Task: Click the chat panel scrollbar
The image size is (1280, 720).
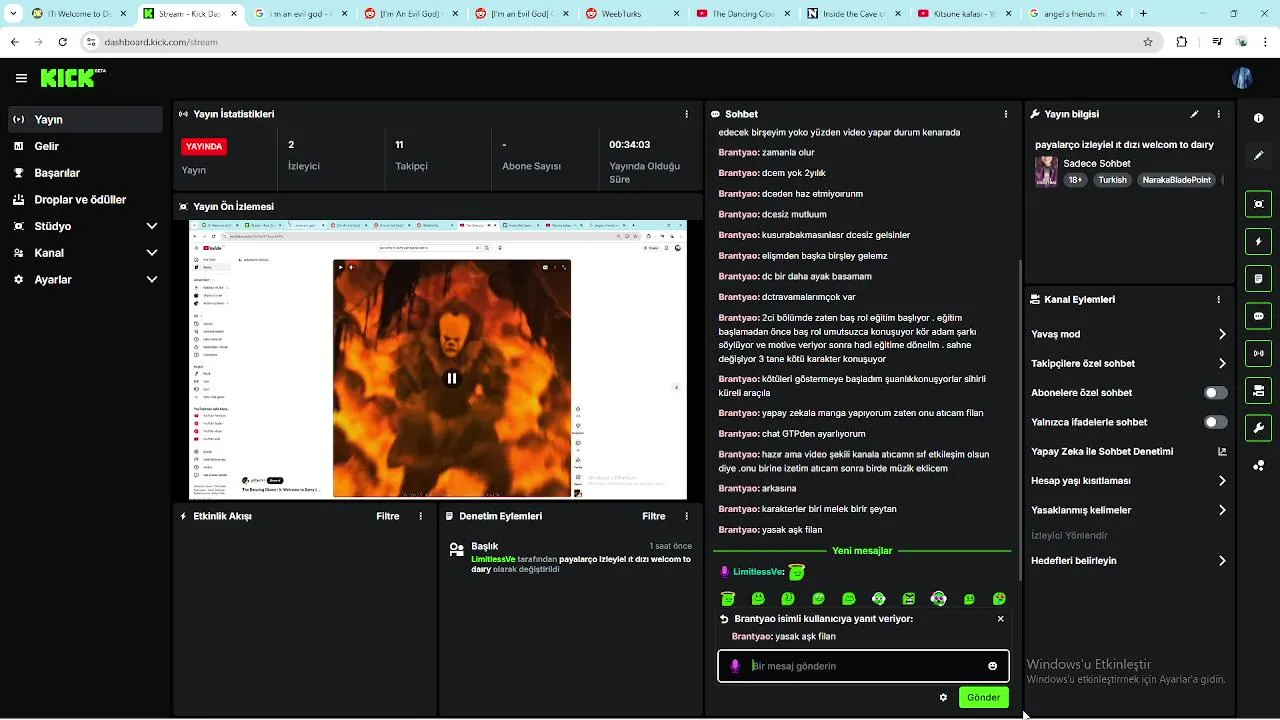Action: [1019, 420]
